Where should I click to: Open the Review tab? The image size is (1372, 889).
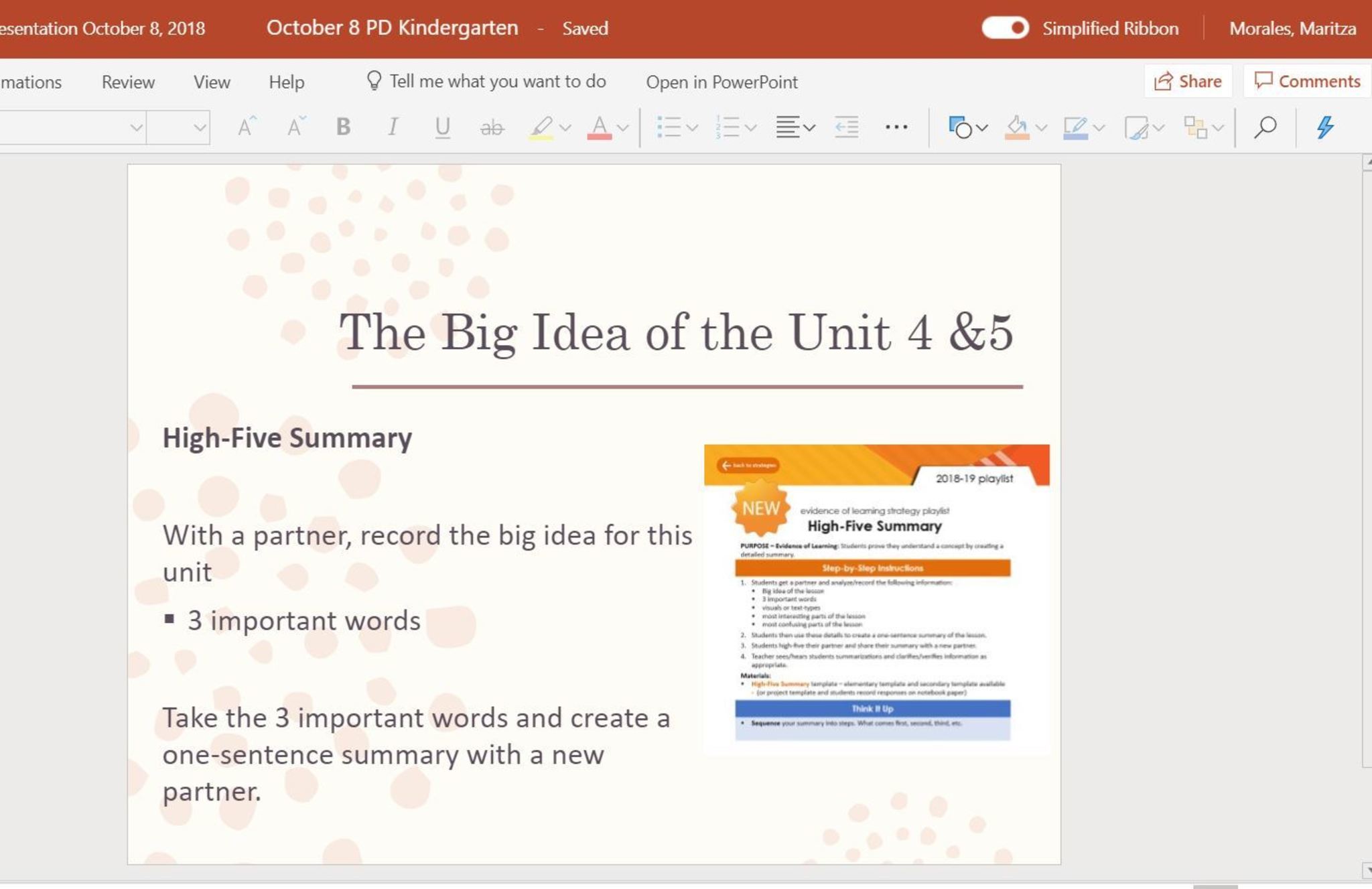coord(128,82)
